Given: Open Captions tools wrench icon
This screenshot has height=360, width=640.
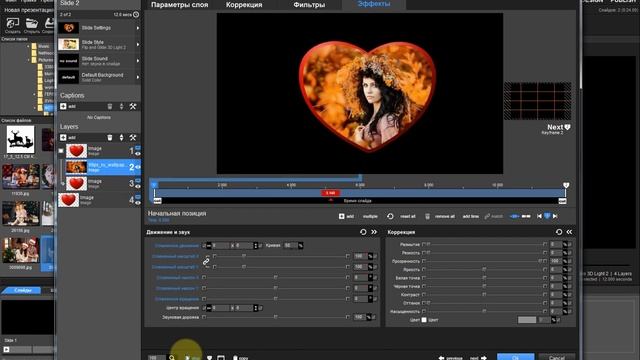Looking at the screenshot, I should pyautogui.click(x=133, y=107).
